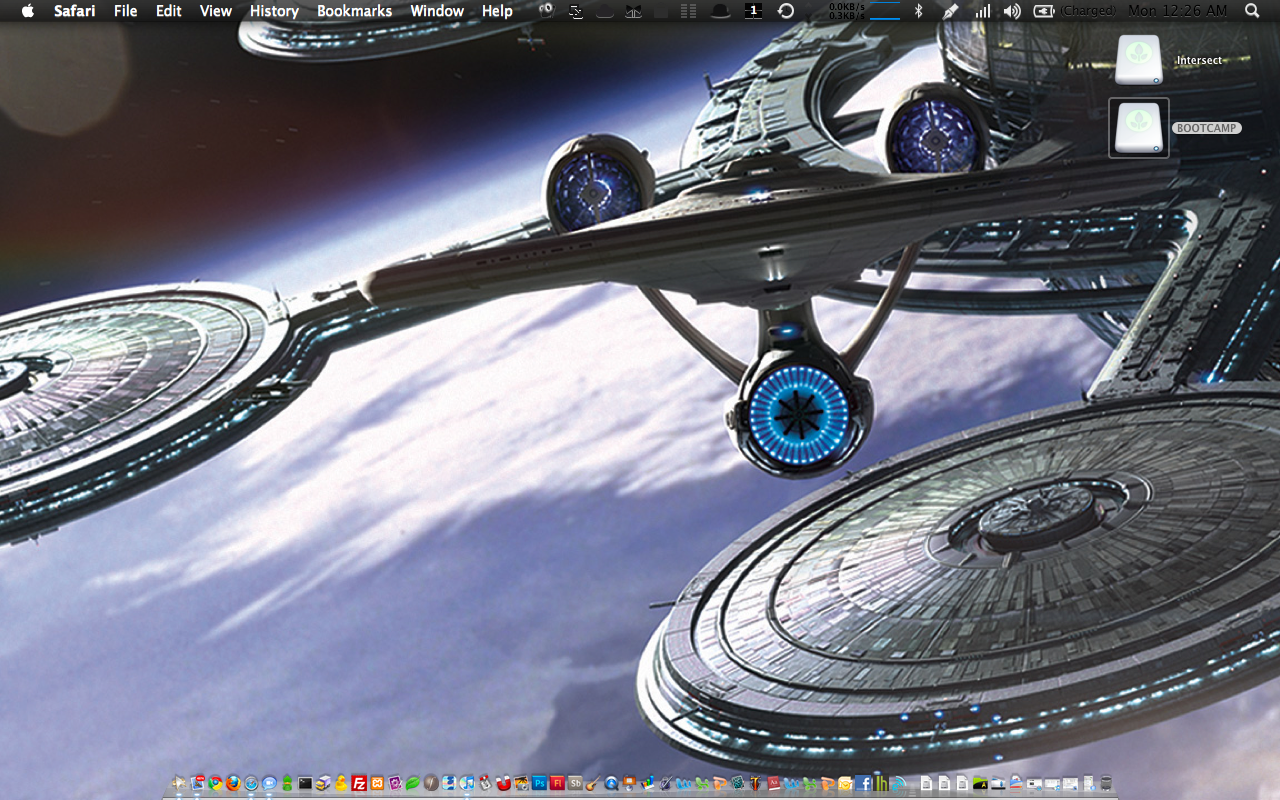This screenshot has width=1280, height=800.
Task: Launch Adobe Flash from the Dock
Action: 557,783
